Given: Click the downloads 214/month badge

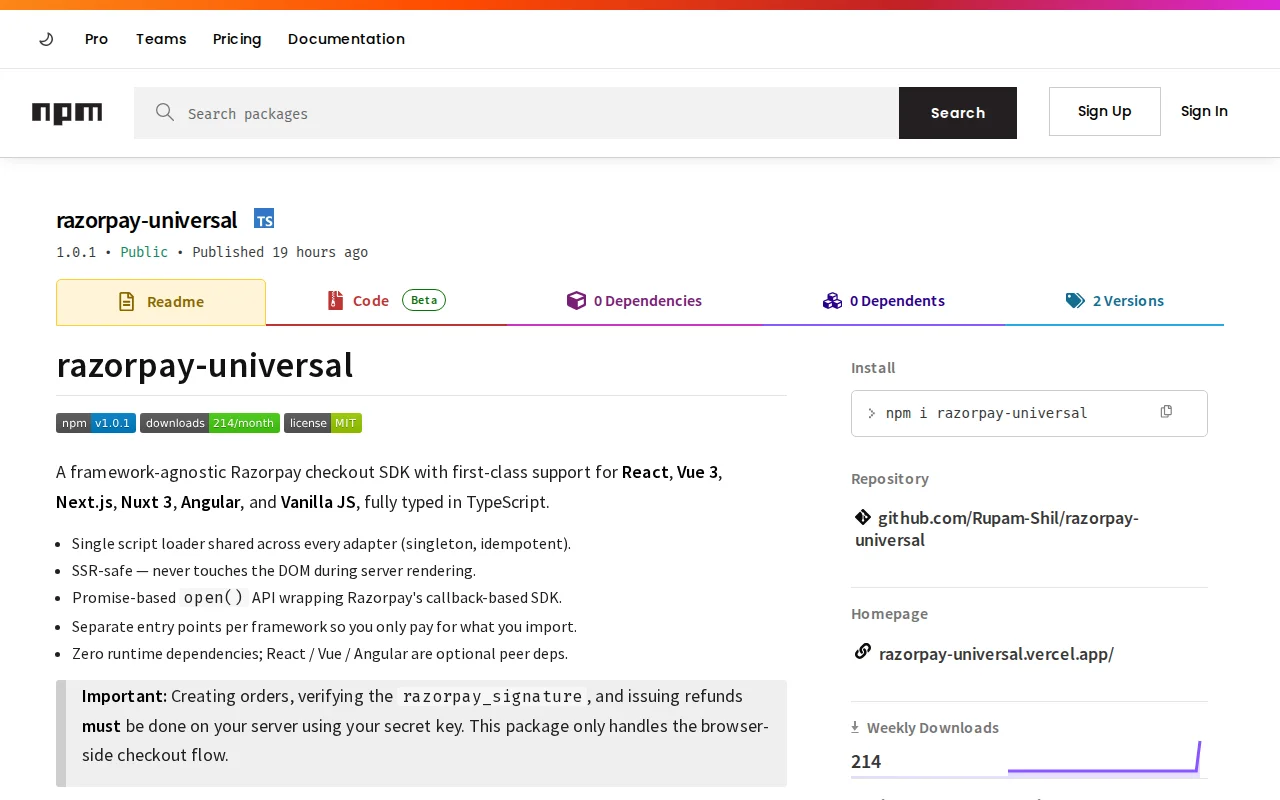Looking at the screenshot, I should (210, 423).
